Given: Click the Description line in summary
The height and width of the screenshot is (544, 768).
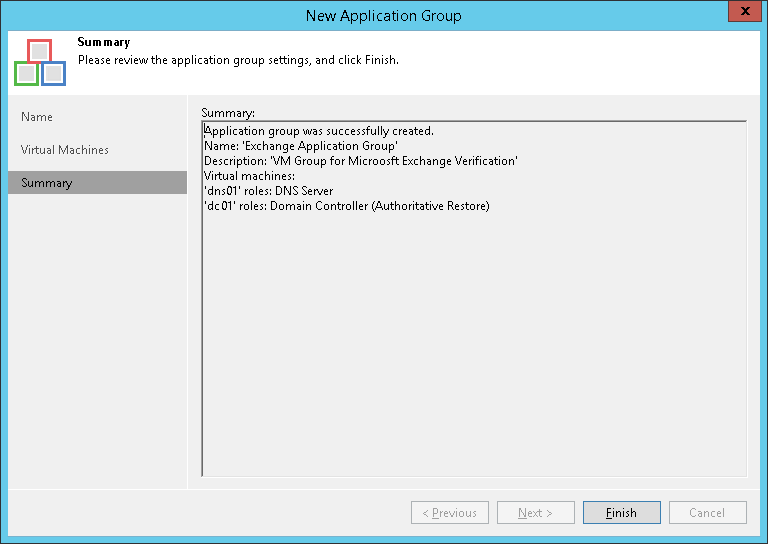Looking at the screenshot, I should click(x=360, y=161).
